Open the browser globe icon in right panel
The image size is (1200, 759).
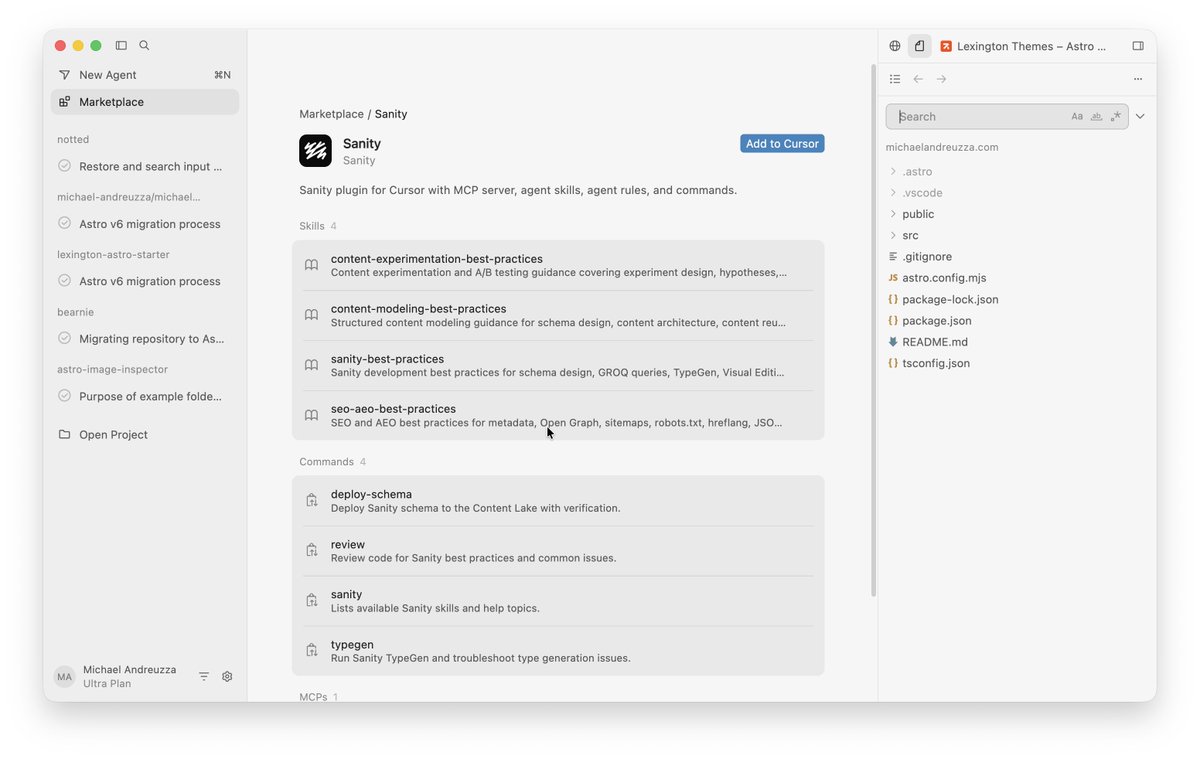[x=895, y=46]
